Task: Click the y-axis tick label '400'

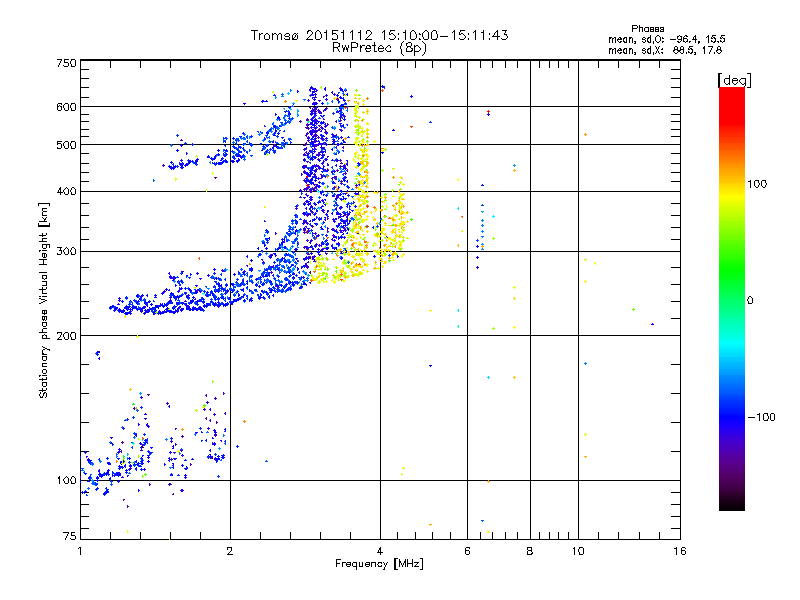Action: (66, 191)
